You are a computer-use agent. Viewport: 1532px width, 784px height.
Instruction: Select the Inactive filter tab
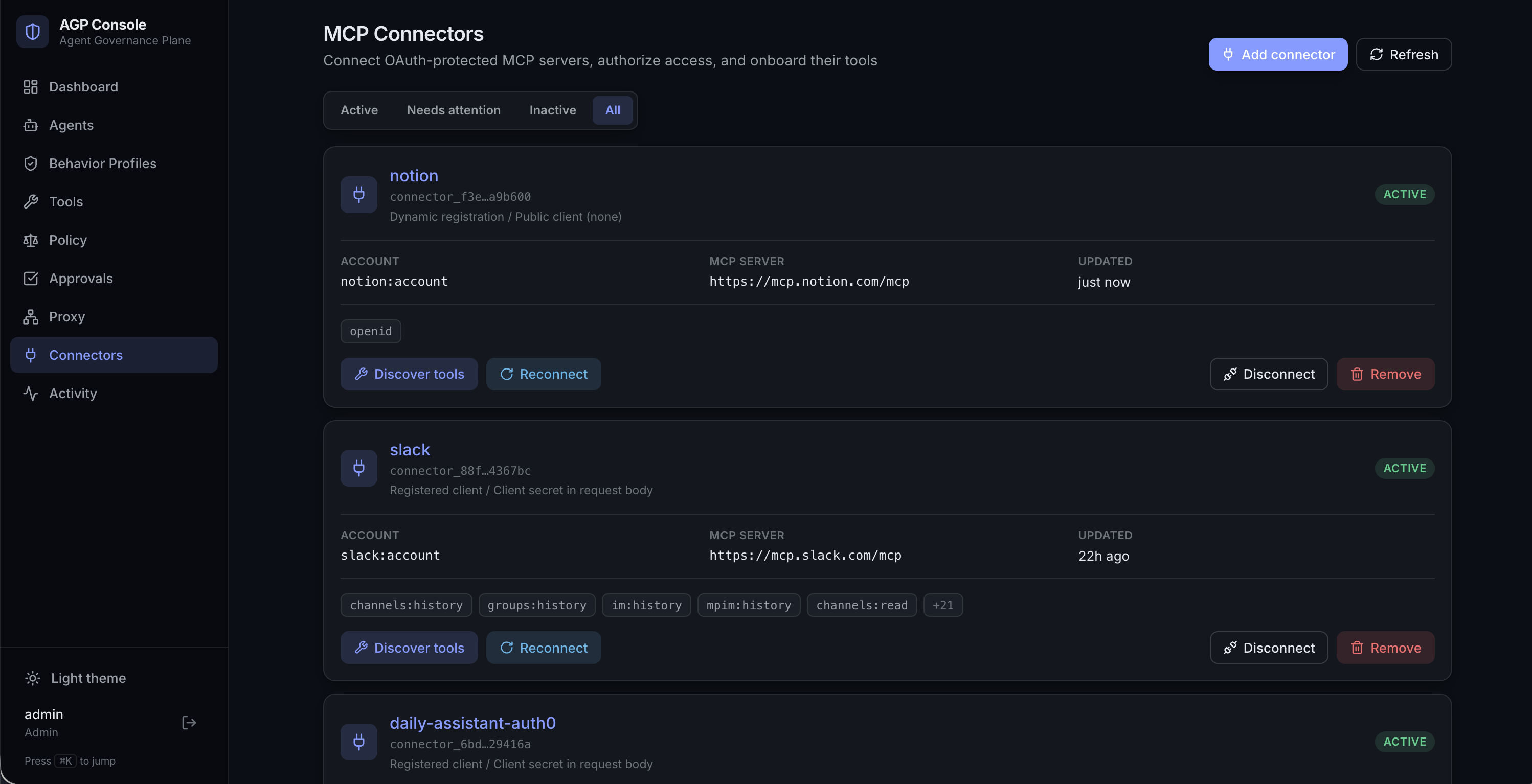pos(552,110)
